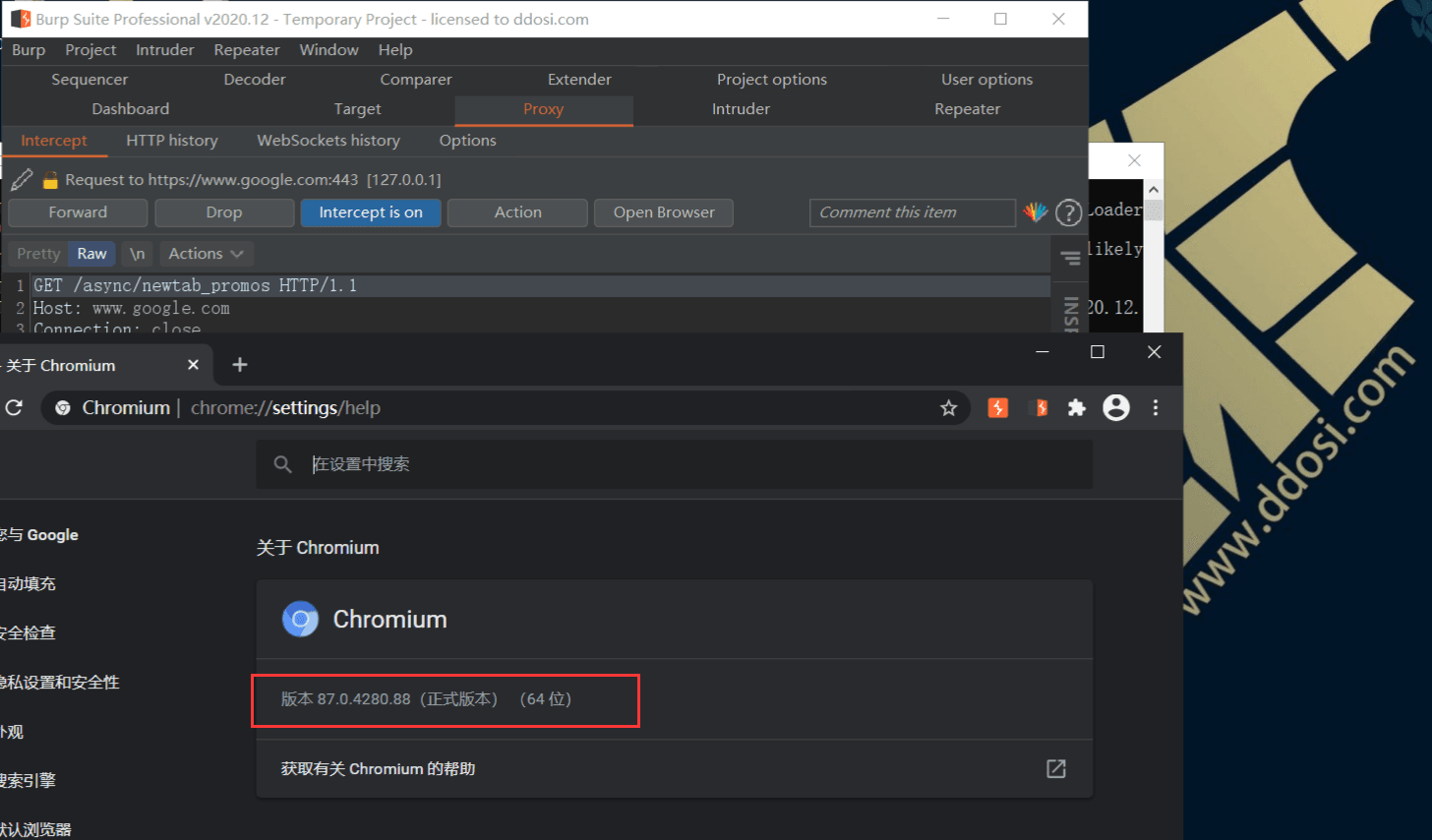Click the Forward button
The height and width of the screenshot is (840, 1432).
pos(78,212)
